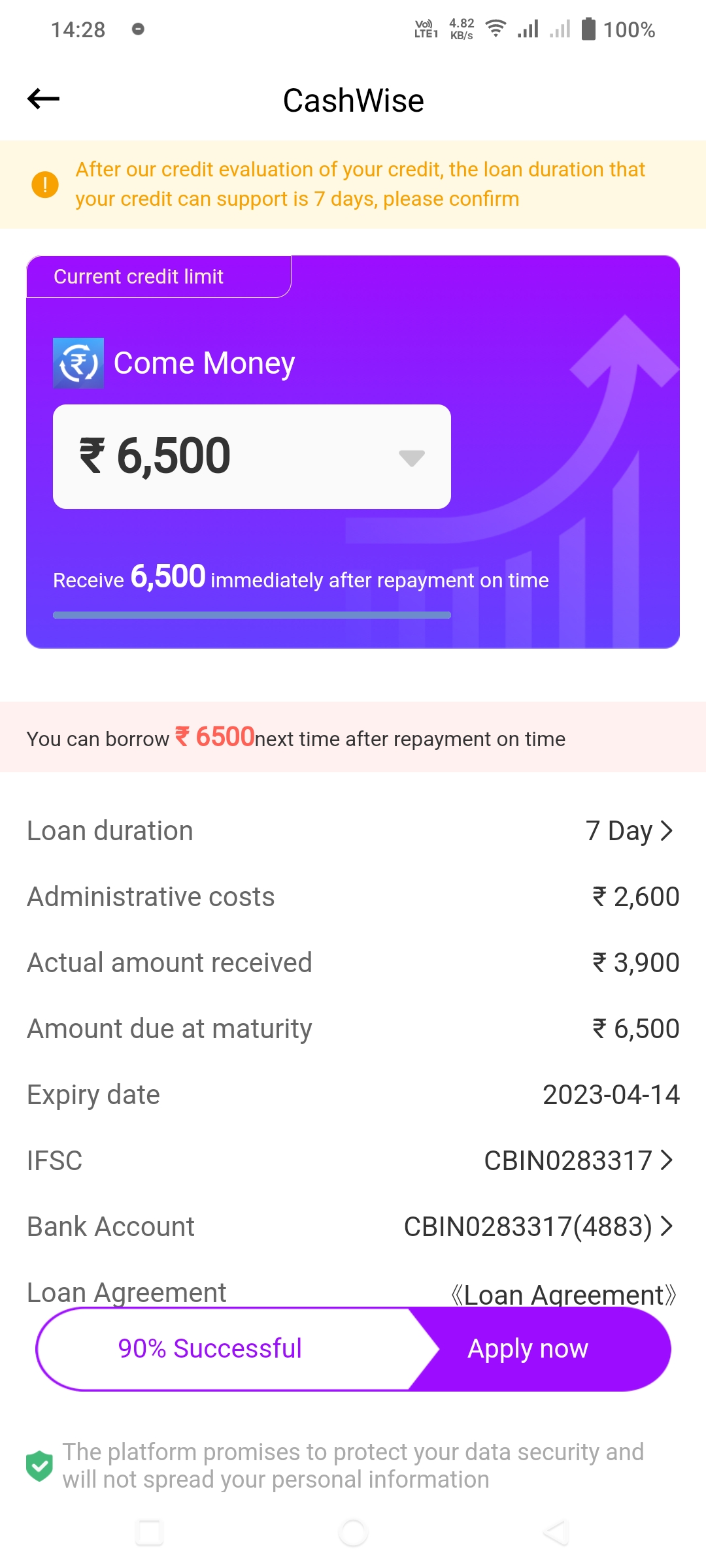The width and height of the screenshot is (706, 1568).
Task: Tap the CashWise page title
Action: point(353,101)
